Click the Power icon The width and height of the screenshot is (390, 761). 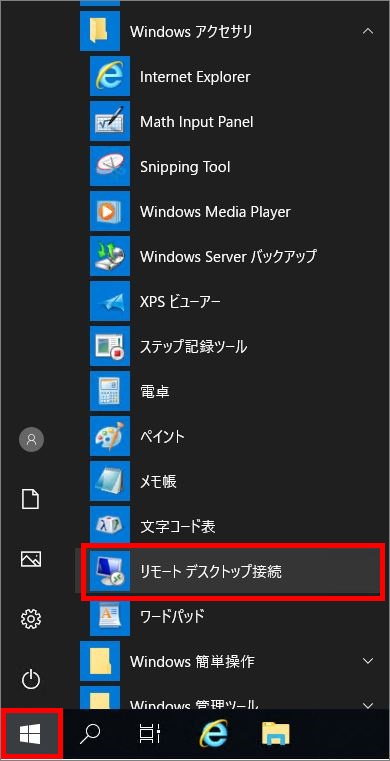[31, 678]
